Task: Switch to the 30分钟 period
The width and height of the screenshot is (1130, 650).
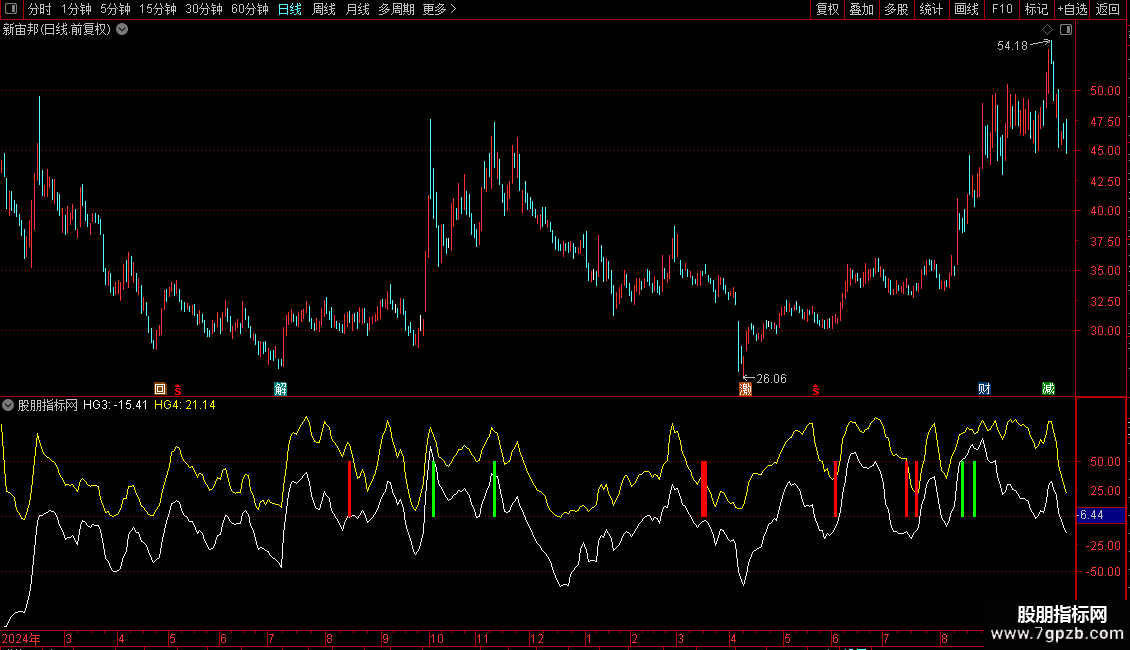Action: (x=204, y=9)
